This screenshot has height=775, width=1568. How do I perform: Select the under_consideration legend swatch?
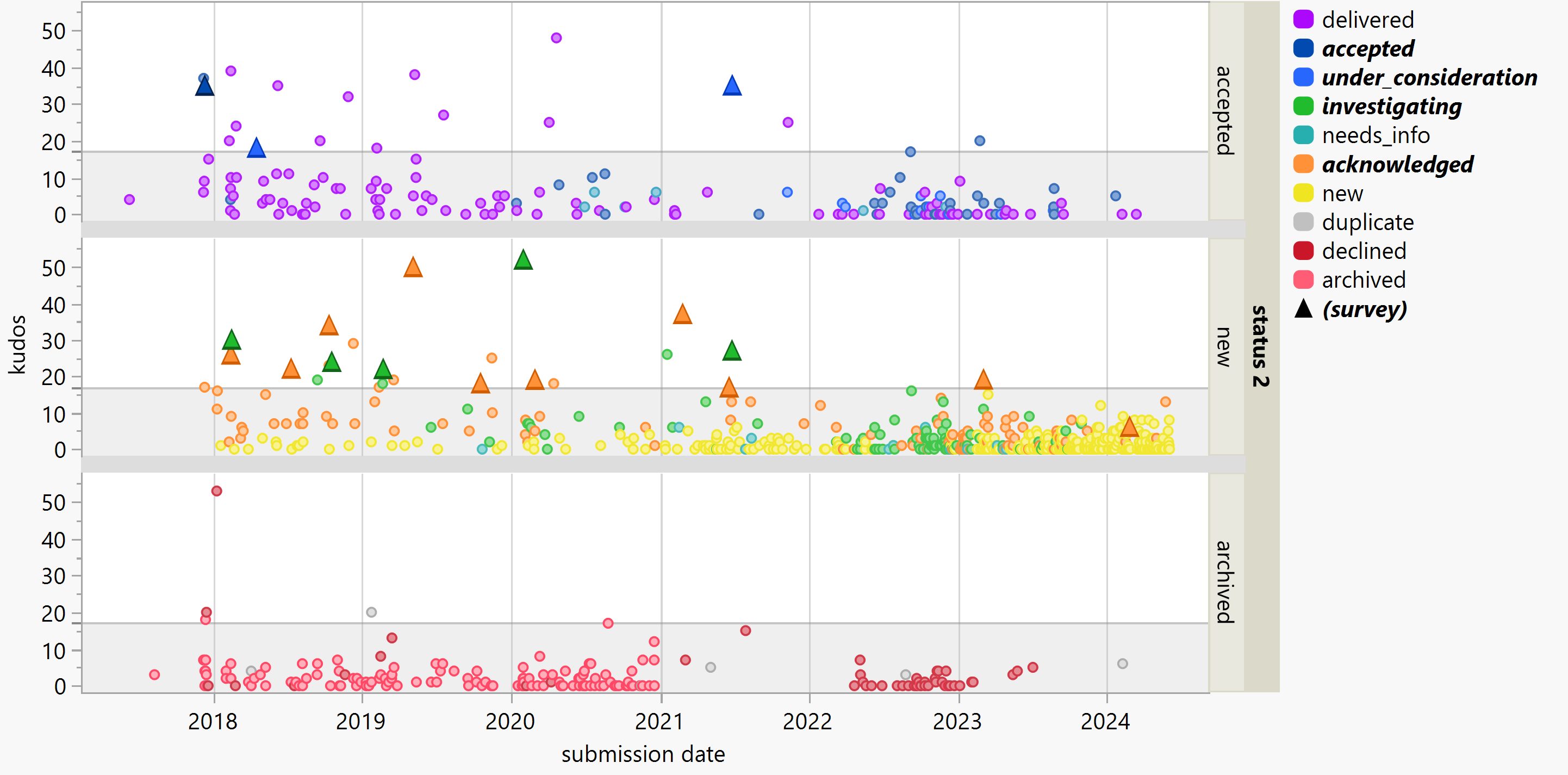tap(1303, 77)
